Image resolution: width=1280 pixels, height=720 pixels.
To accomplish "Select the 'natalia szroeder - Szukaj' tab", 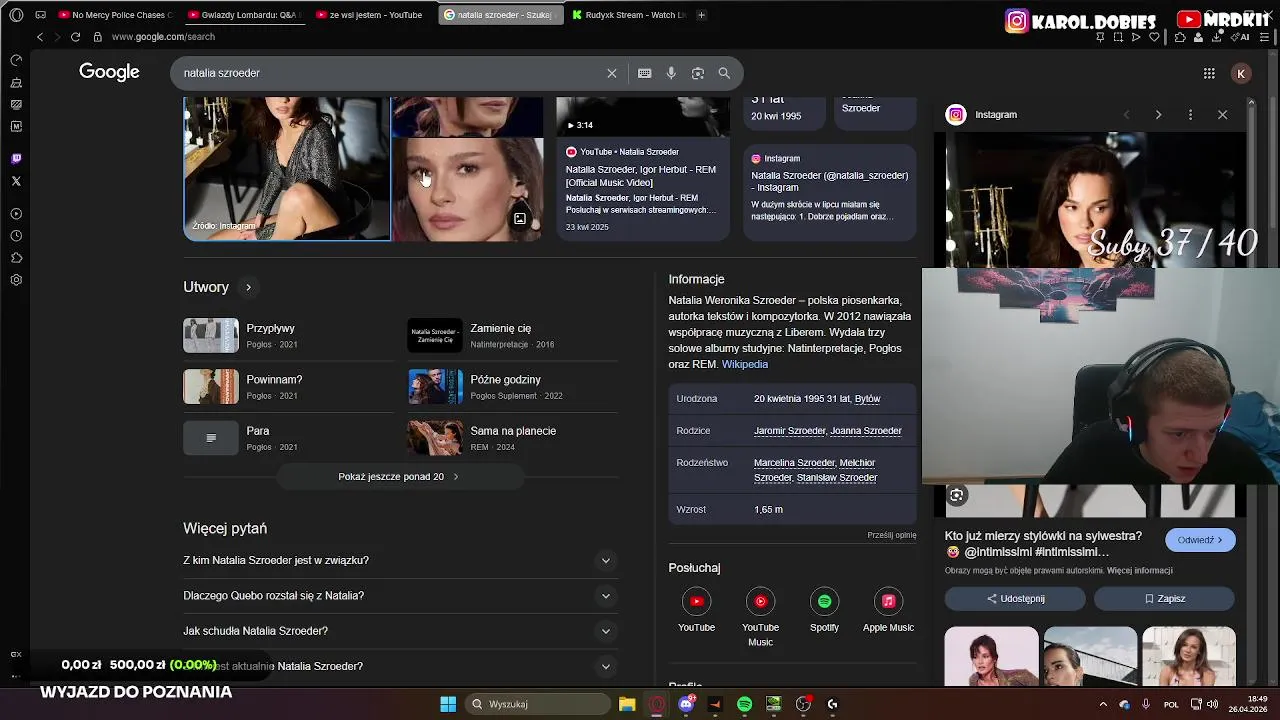I will coord(501,15).
